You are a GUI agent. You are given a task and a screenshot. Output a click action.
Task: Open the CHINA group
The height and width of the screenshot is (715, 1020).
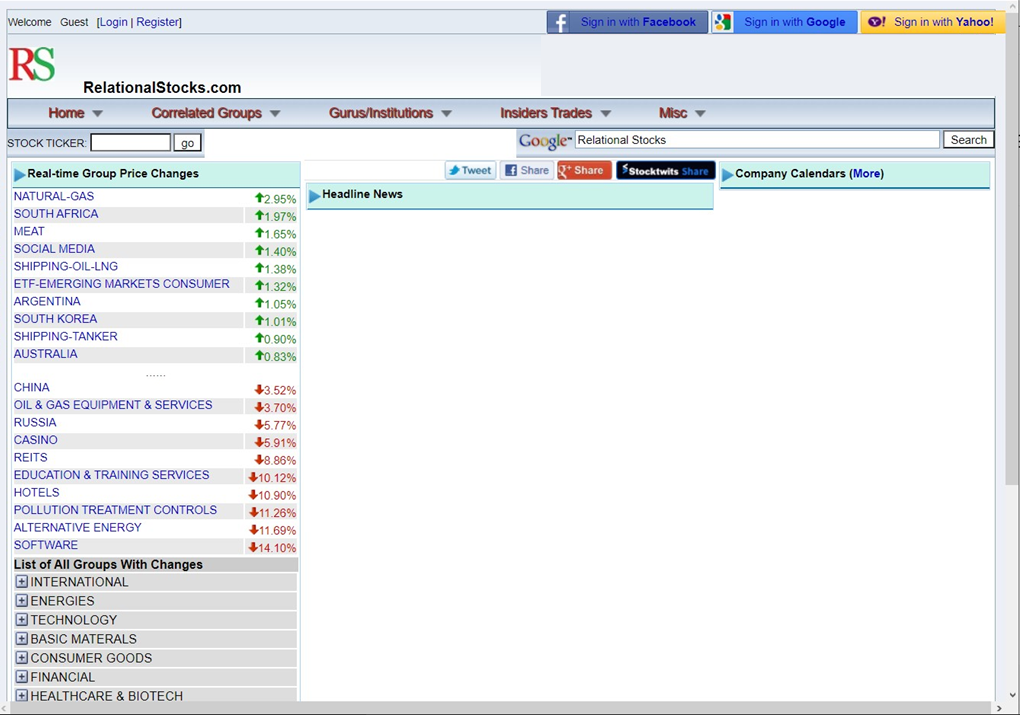pos(31,388)
